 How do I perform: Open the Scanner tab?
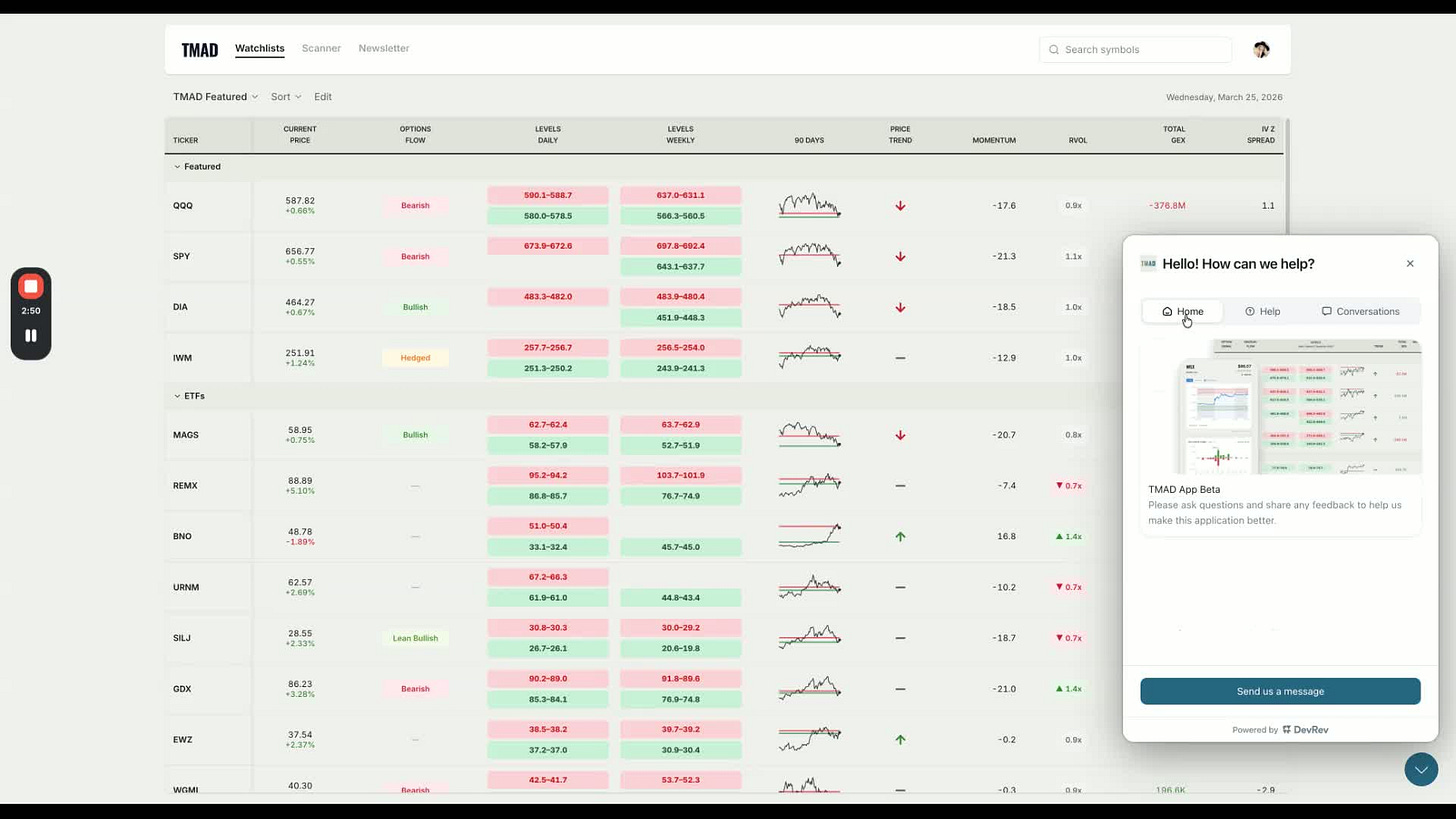(321, 48)
